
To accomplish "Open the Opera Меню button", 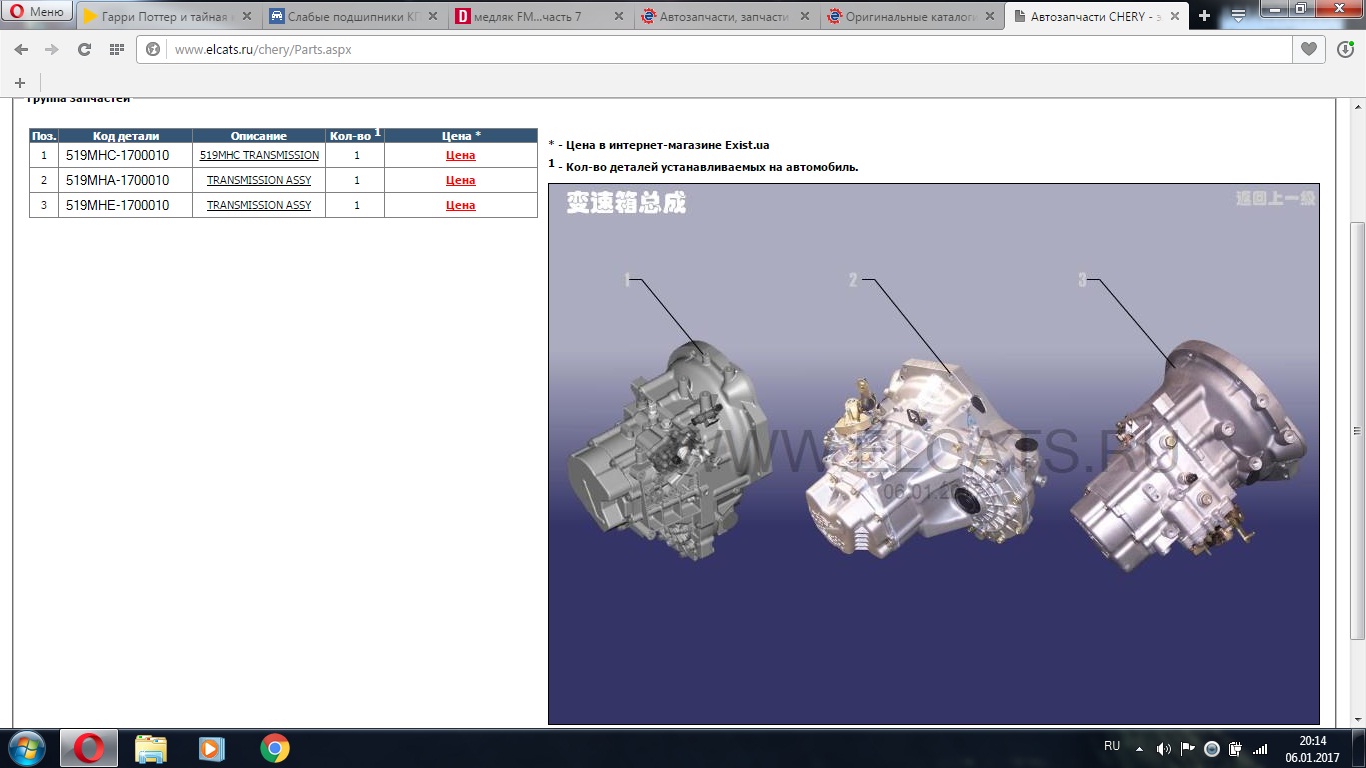I will (x=37, y=12).
